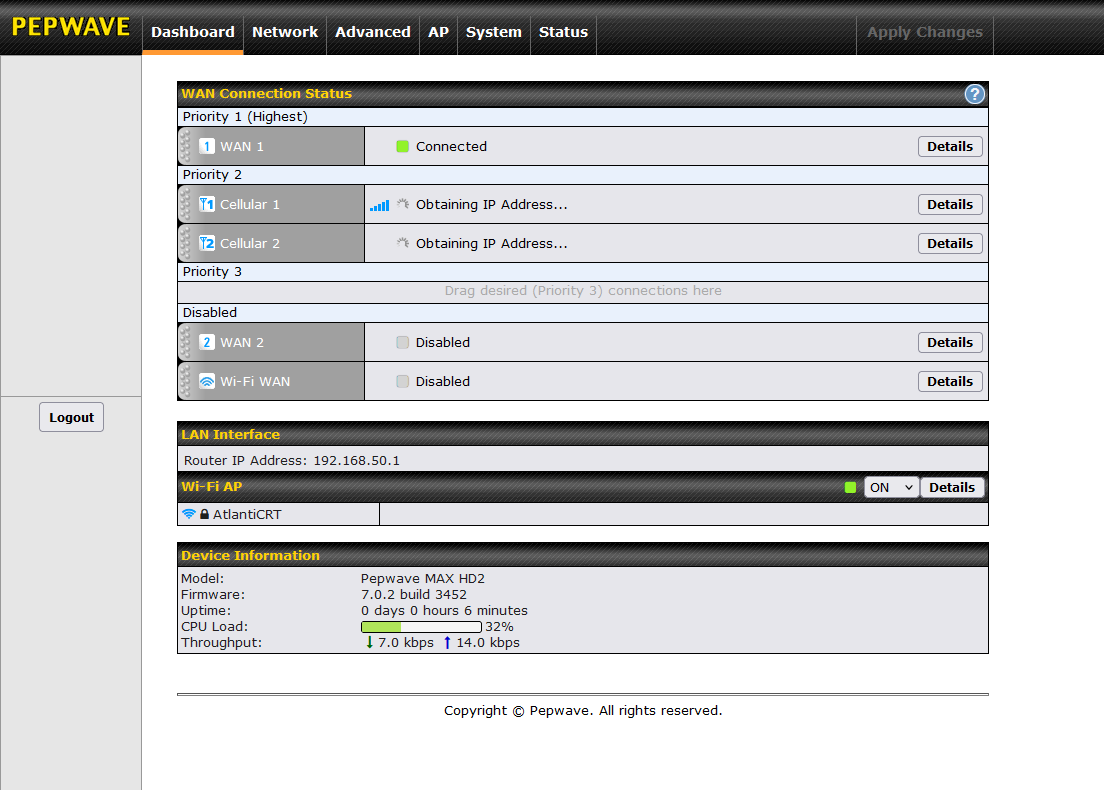Open Wi-Fi AP Details

[x=952, y=487]
